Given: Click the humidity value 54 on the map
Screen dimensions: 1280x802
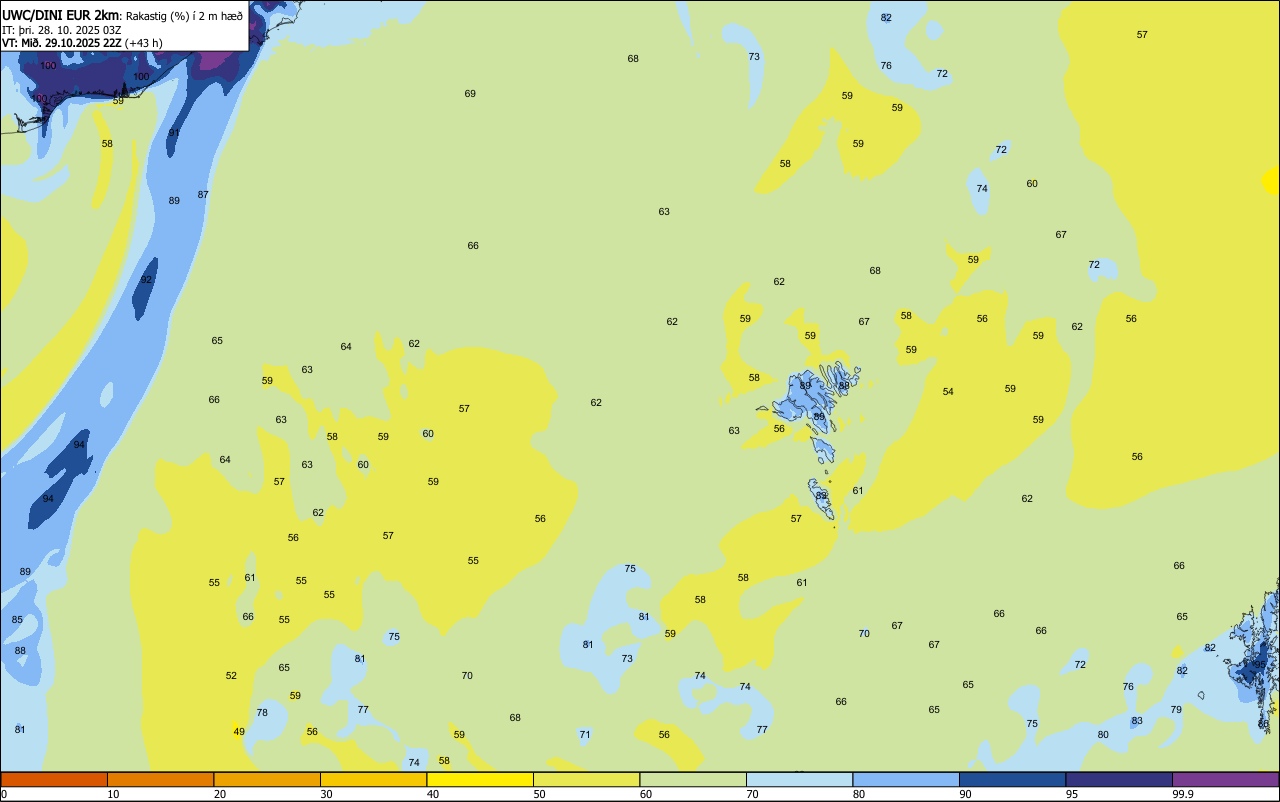Looking at the screenshot, I should click(x=948, y=392).
